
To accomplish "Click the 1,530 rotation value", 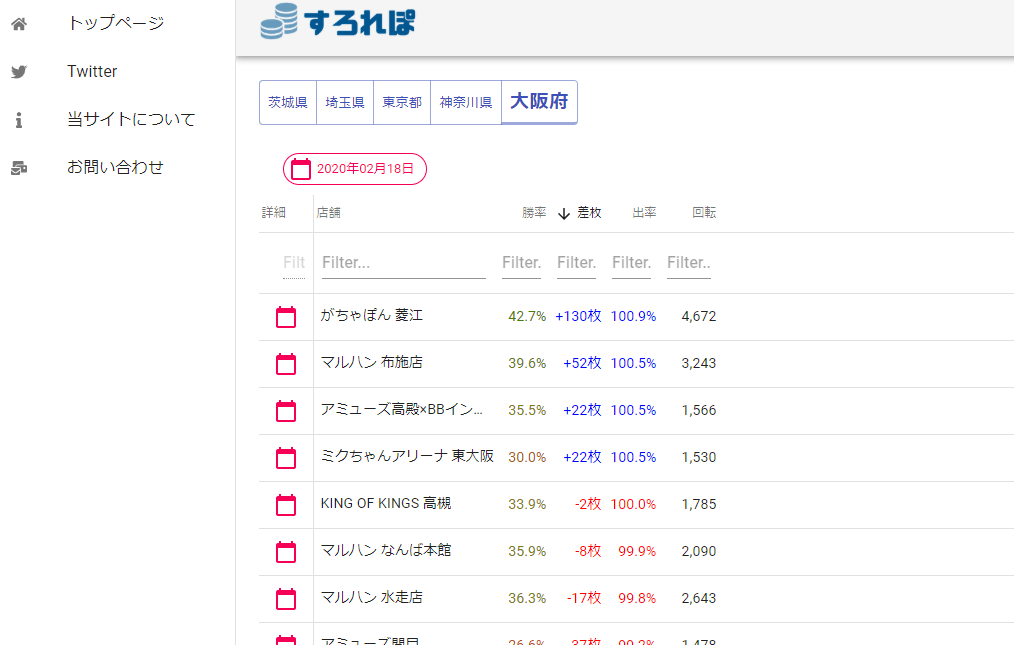I will tap(699, 457).
